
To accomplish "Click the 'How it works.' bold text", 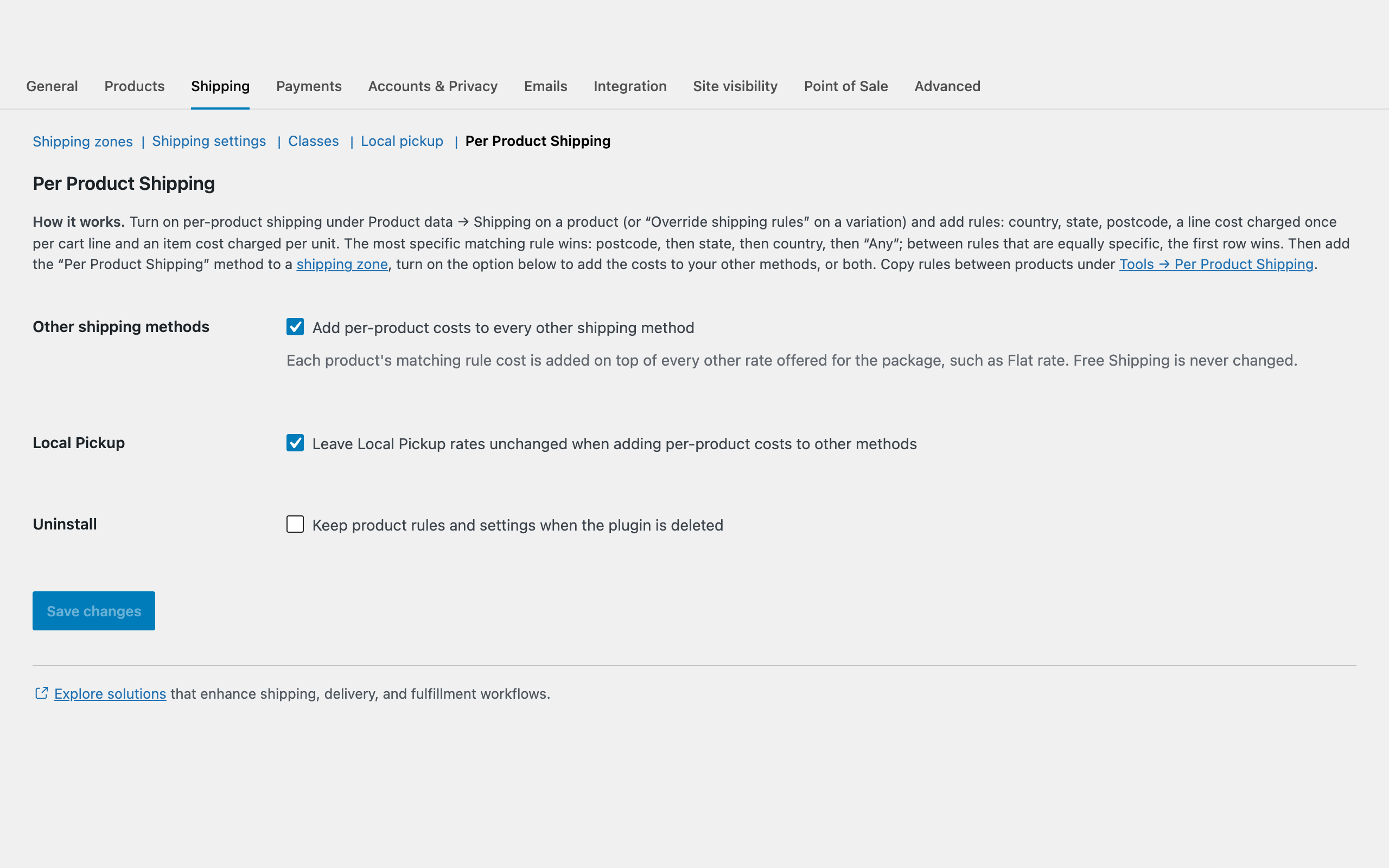I will [79, 221].
